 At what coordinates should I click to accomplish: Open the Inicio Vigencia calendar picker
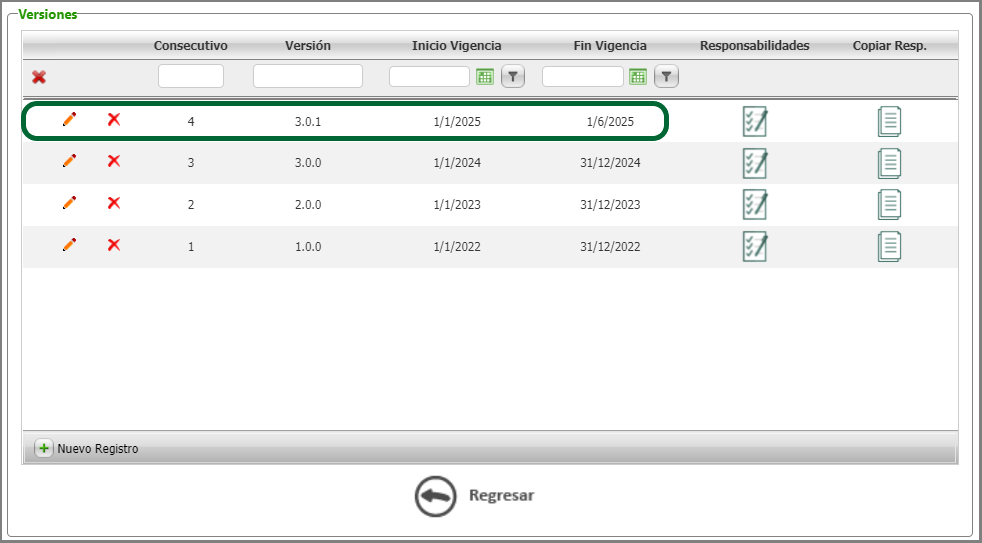[x=485, y=77]
